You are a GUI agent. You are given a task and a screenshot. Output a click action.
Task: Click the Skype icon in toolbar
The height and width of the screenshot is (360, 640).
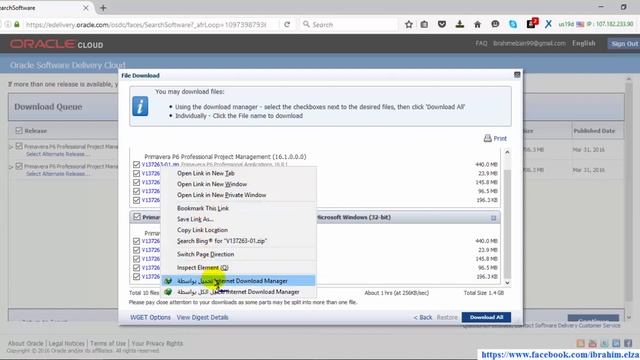(513, 24)
